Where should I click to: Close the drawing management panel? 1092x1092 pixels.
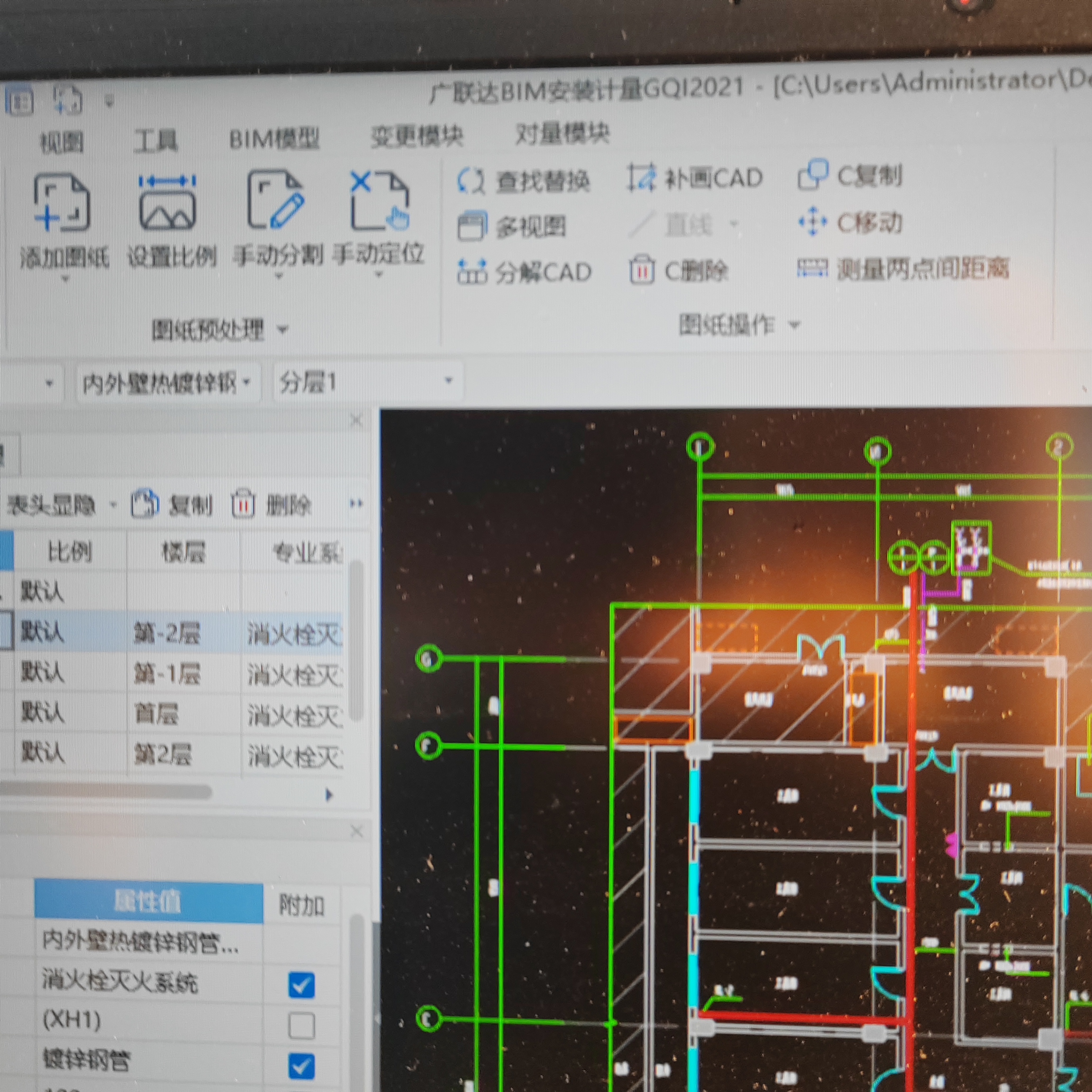(x=357, y=420)
